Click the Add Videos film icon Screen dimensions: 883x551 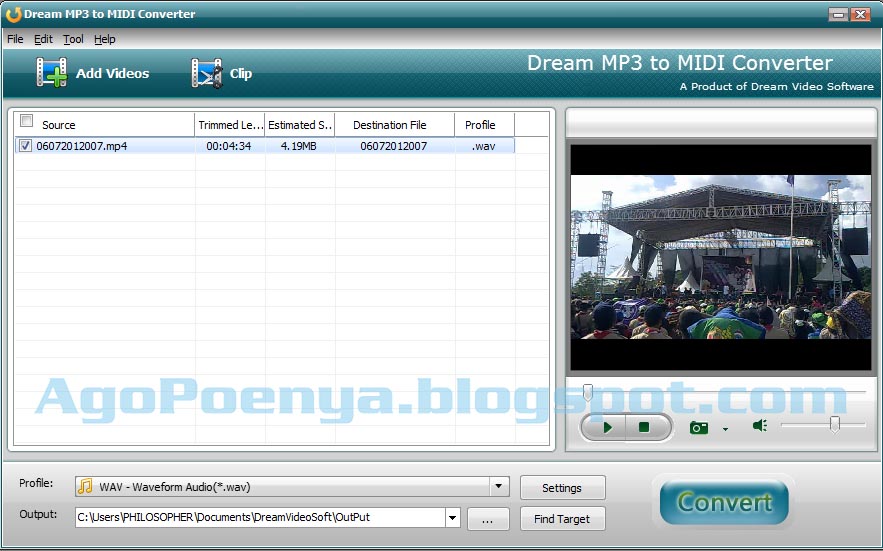point(52,73)
